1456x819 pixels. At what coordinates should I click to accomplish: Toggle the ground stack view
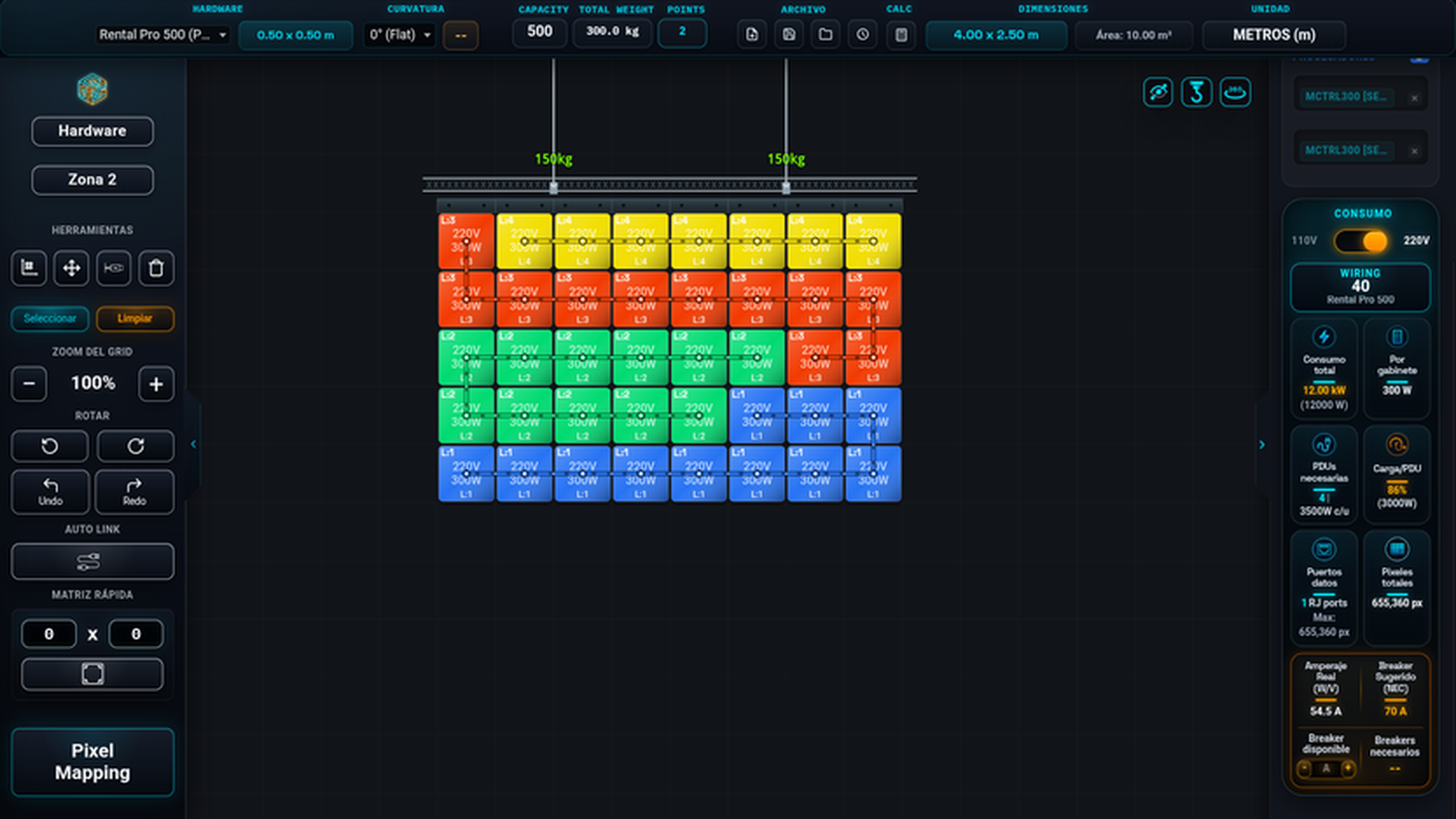tap(1235, 93)
